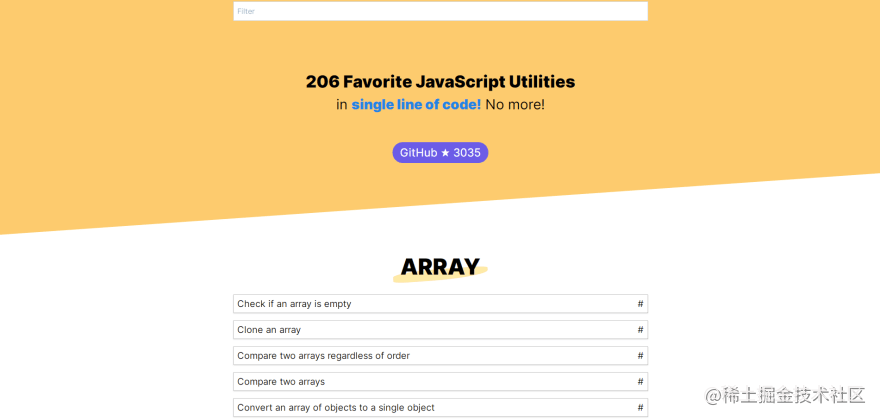Click the "No more!" text
This screenshot has width=880, height=420.
(x=515, y=105)
